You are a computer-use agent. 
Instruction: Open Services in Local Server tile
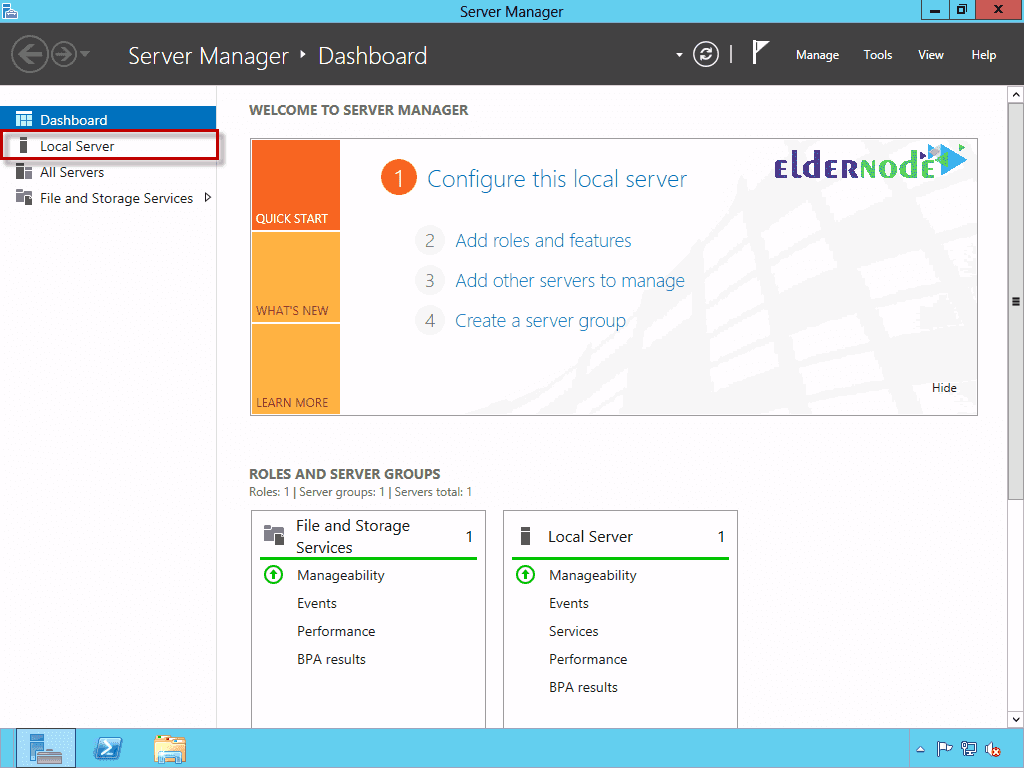(x=573, y=632)
